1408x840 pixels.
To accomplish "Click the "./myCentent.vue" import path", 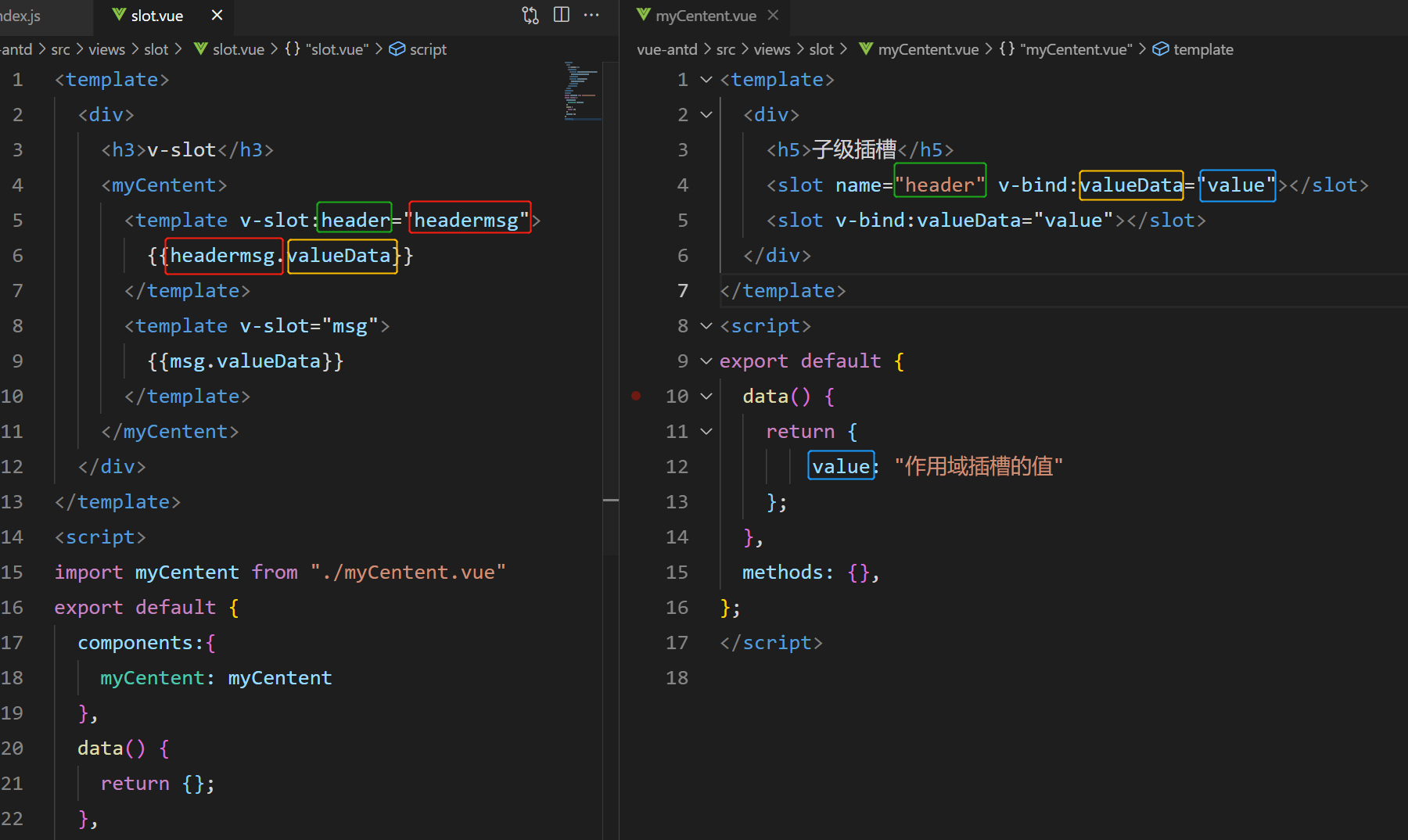I will (408, 573).
